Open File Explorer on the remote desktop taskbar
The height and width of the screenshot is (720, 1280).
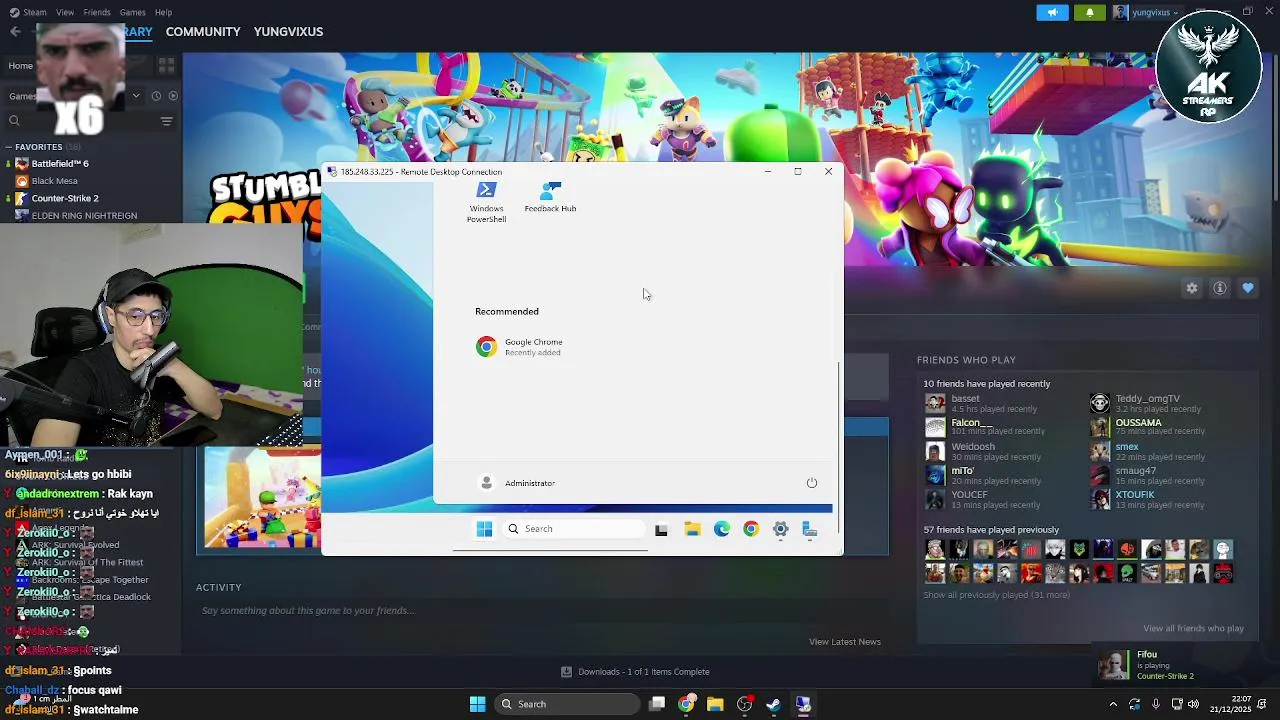click(692, 530)
